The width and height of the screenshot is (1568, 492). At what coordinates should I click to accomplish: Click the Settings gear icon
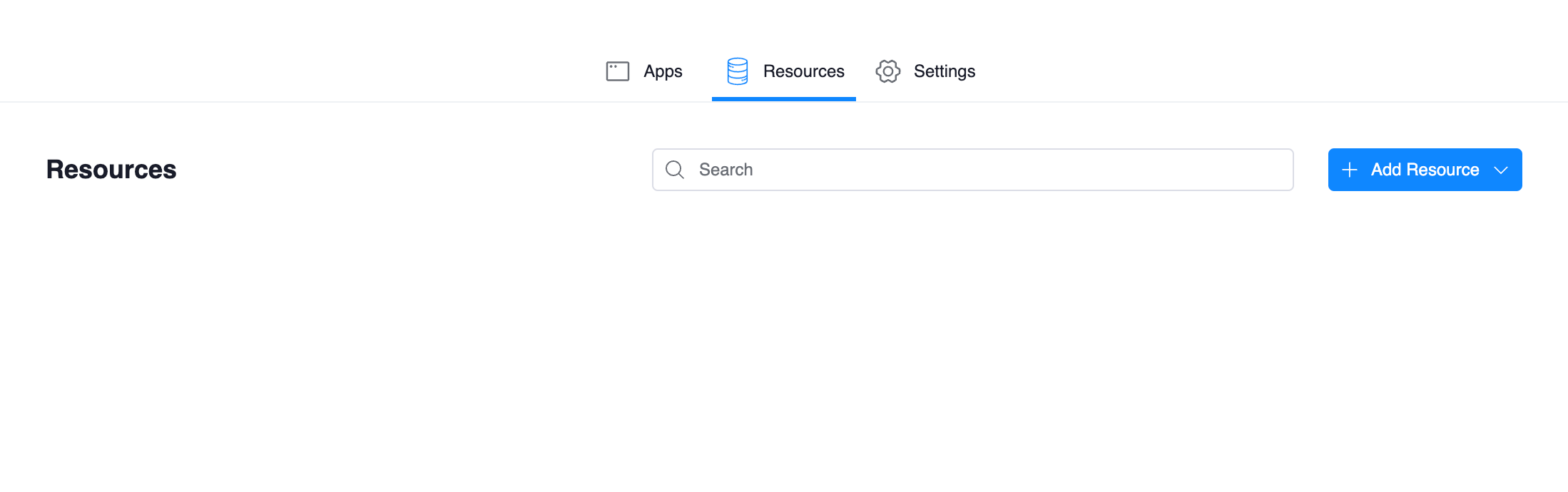tap(888, 71)
